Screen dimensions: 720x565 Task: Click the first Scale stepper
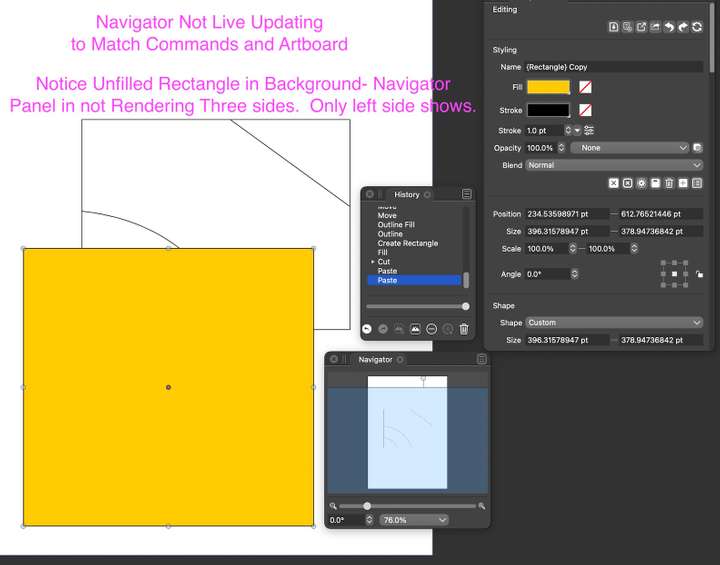[573, 249]
